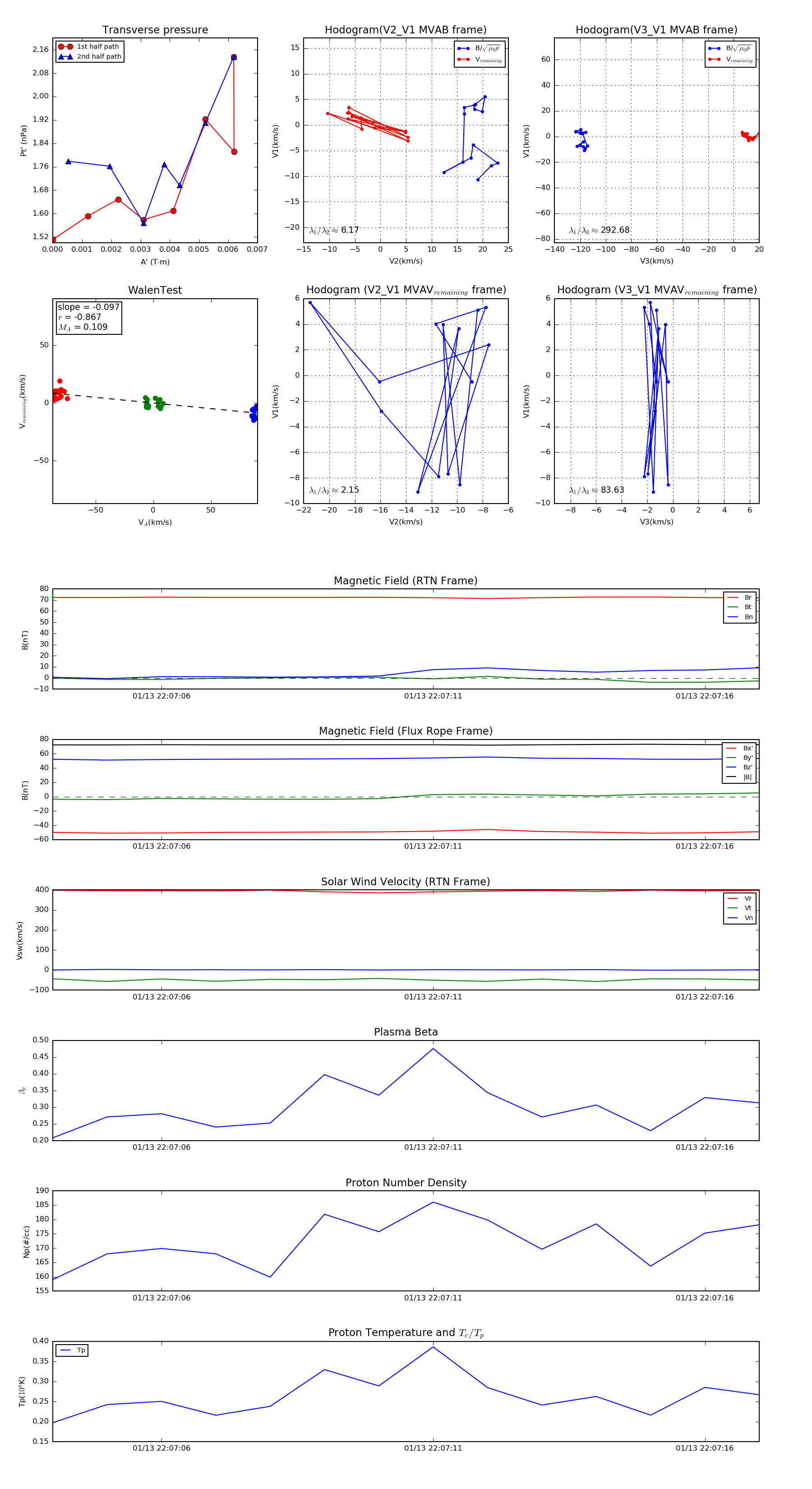This screenshot has height=1489, width=812.
Task: Click 'slope = -0.097' in the Walen test box
Action: pos(88,307)
